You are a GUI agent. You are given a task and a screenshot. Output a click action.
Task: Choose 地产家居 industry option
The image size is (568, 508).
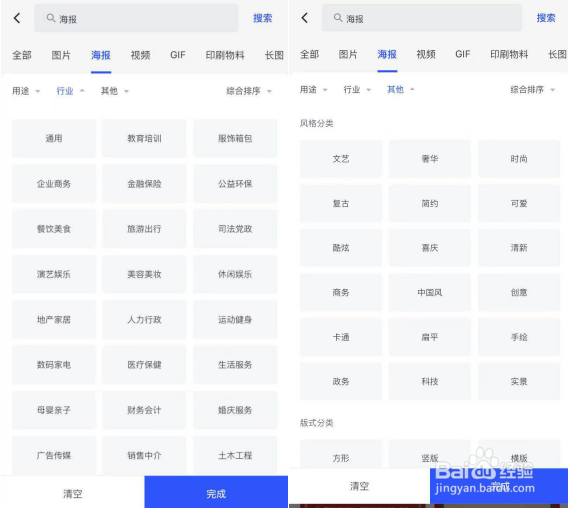pos(54,320)
